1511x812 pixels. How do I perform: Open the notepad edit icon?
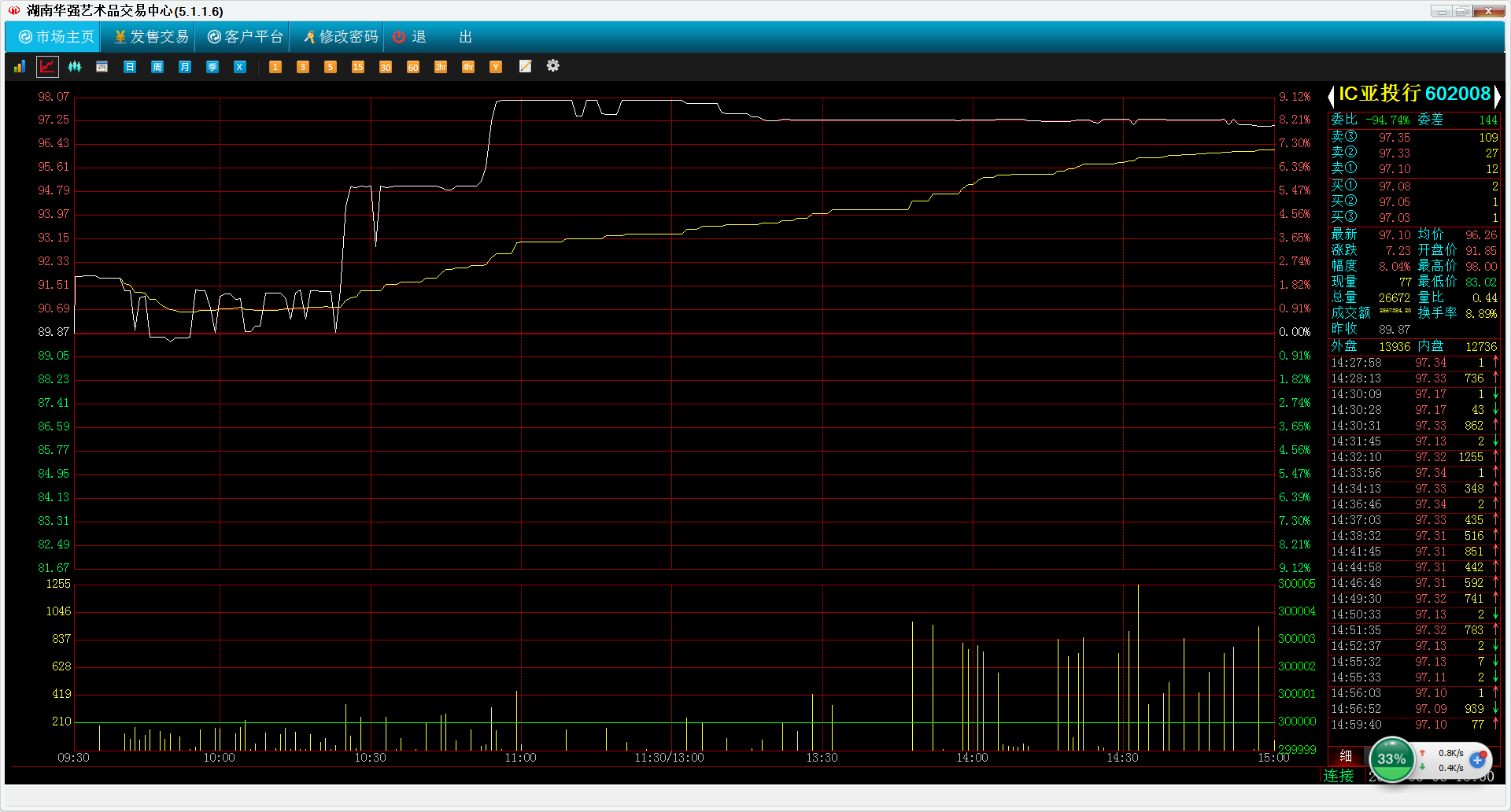(525, 67)
